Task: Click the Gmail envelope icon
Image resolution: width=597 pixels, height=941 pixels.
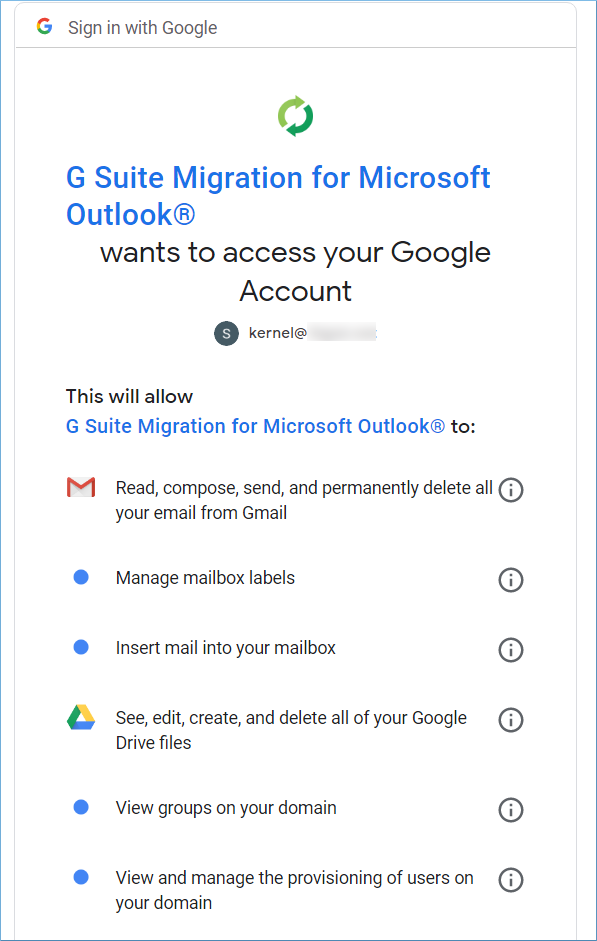Action: click(81, 487)
